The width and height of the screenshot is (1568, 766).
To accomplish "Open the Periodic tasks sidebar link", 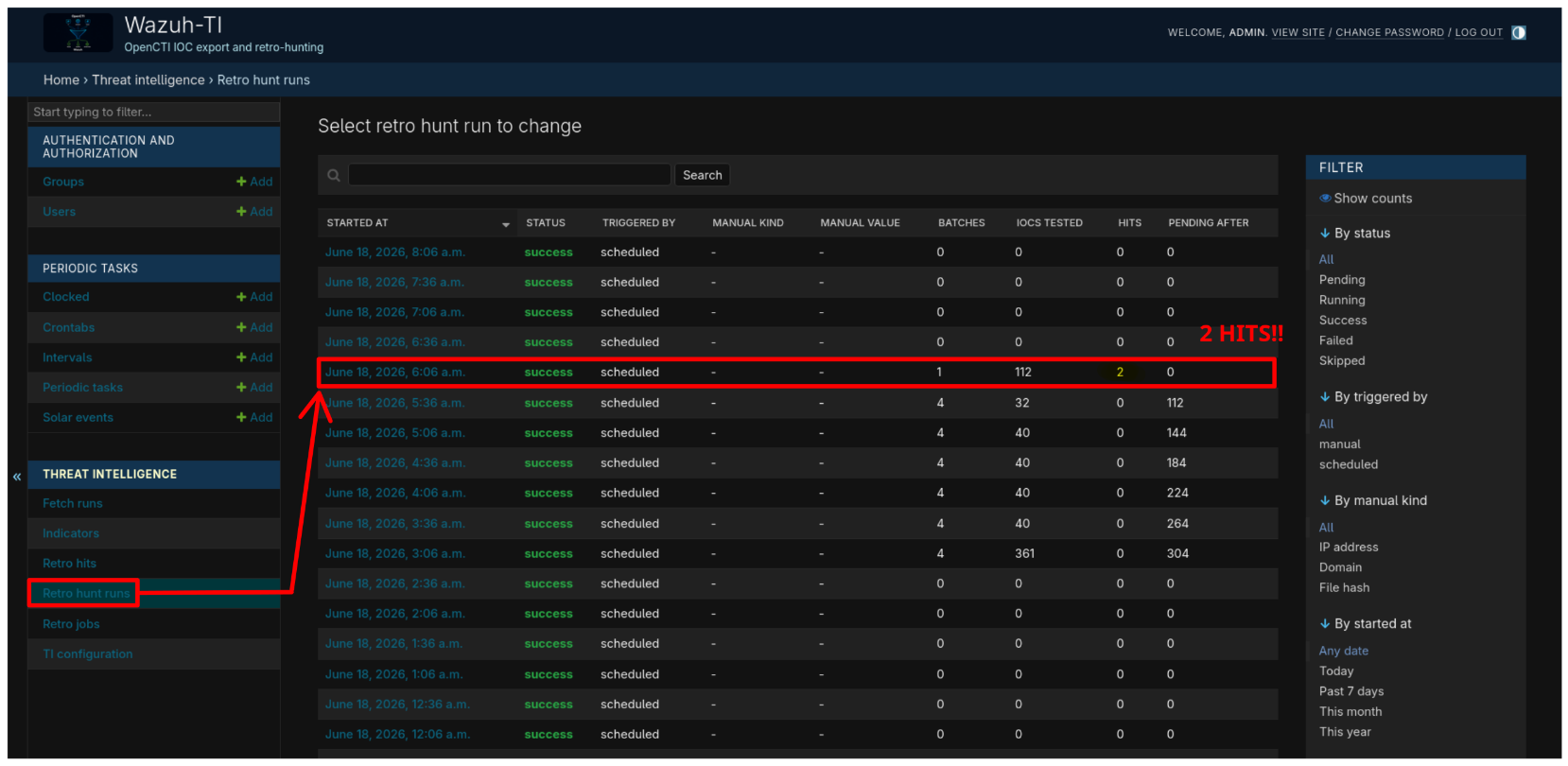I will [x=82, y=388].
